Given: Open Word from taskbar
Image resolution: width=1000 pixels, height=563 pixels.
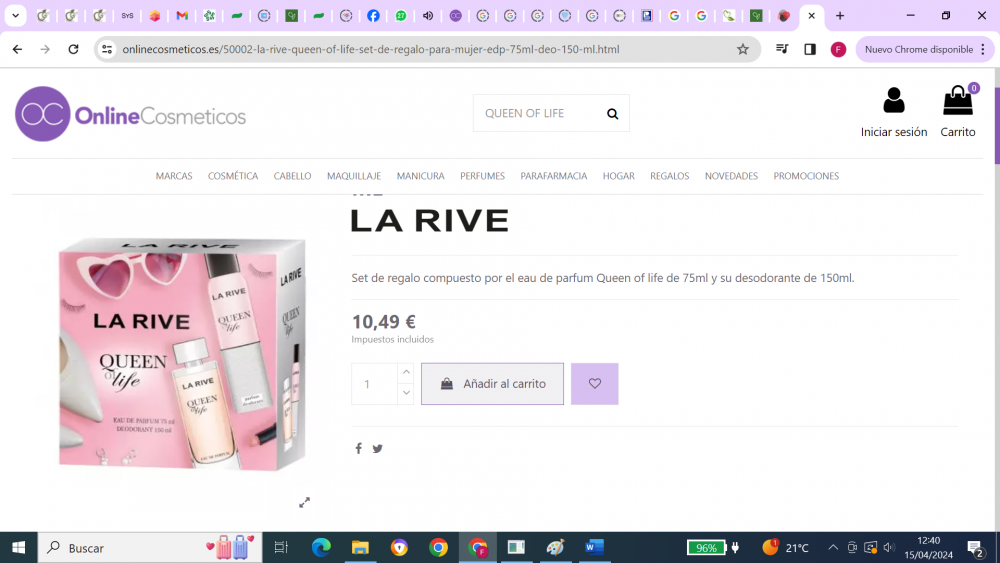Looking at the screenshot, I should 594,548.
